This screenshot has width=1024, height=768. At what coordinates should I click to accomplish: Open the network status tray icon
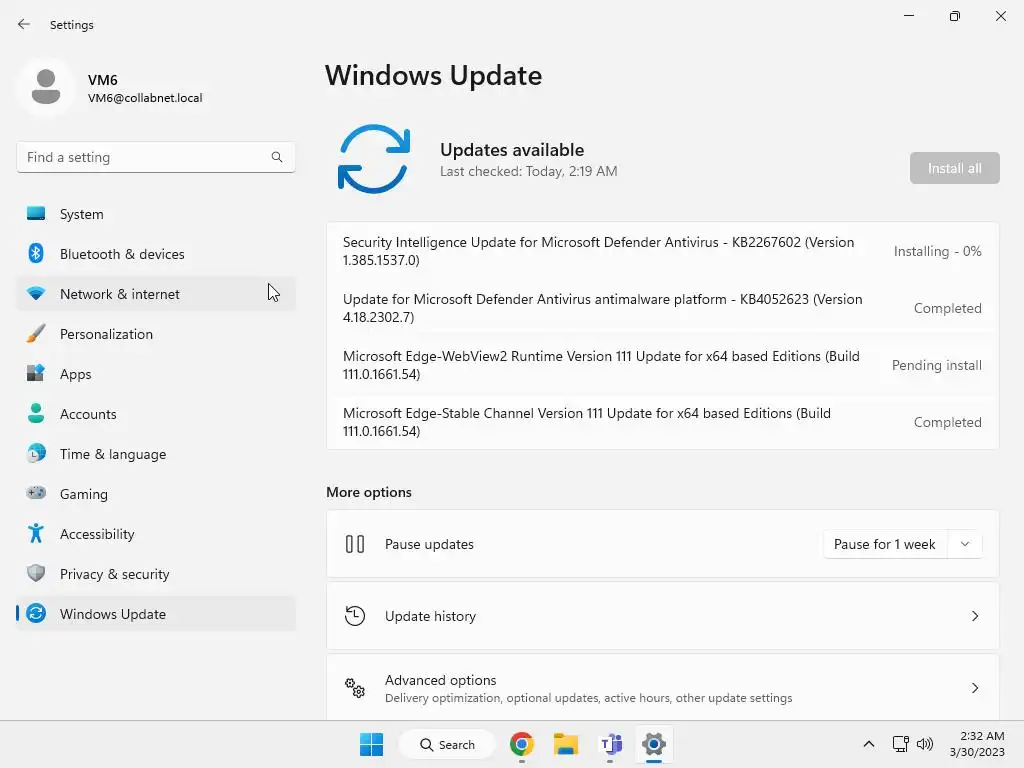(x=901, y=744)
